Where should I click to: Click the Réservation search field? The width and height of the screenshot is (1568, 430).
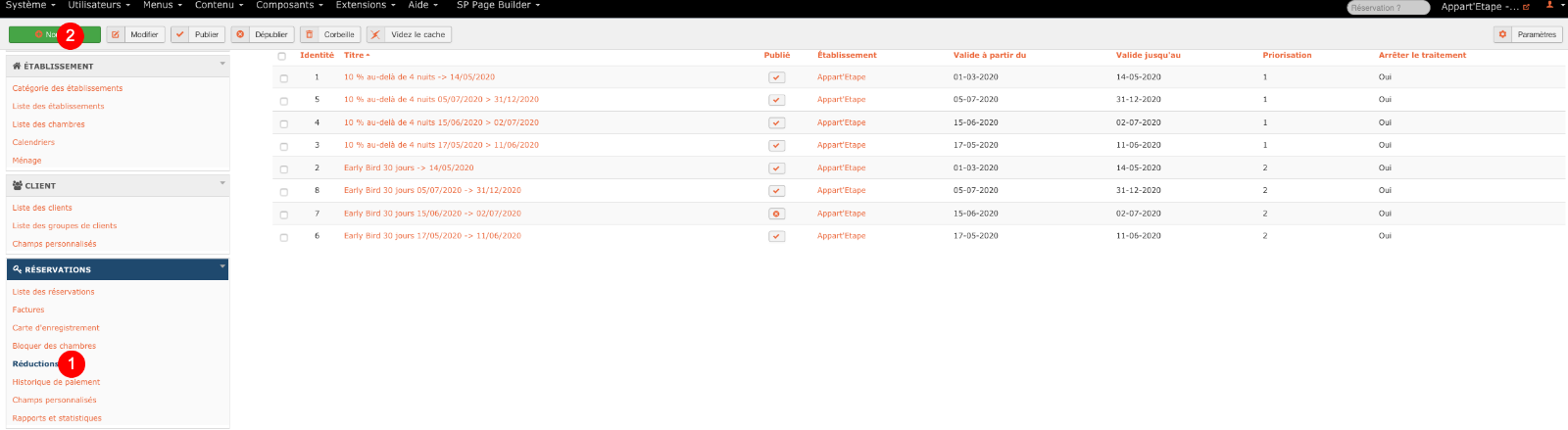click(1387, 8)
